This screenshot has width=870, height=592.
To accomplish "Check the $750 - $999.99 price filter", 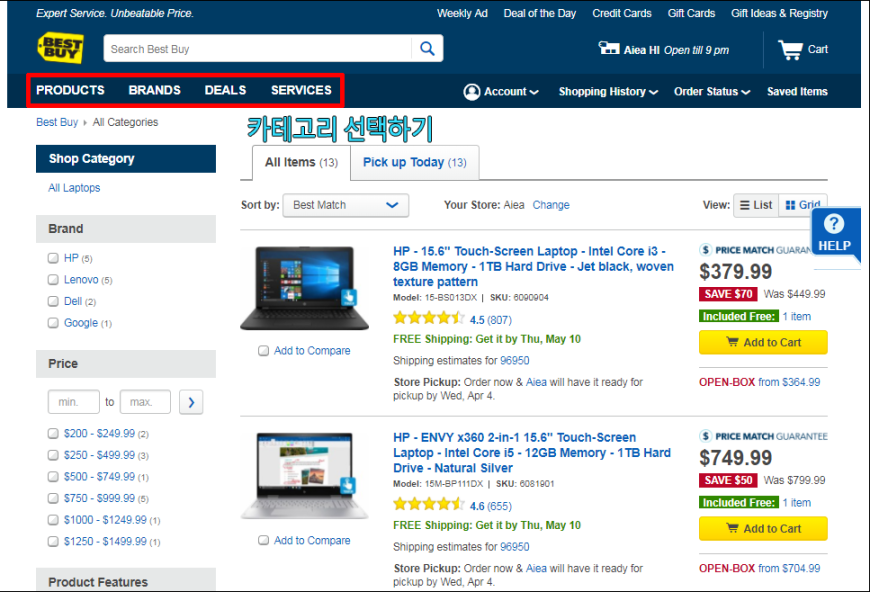I will click(x=53, y=498).
